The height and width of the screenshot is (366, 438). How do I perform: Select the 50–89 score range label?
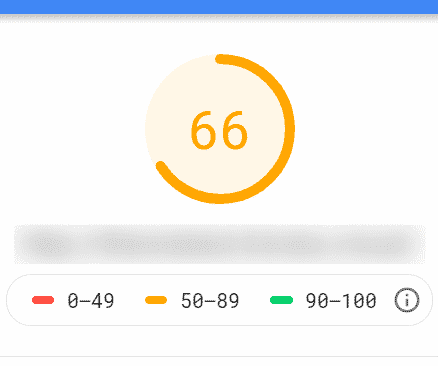(x=210, y=301)
